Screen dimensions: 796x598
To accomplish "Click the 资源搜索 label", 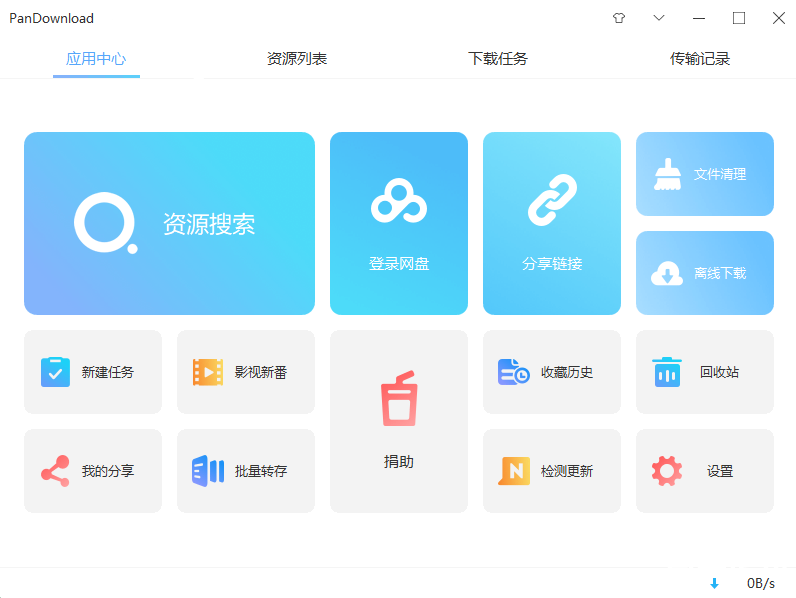I will click(209, 224).
